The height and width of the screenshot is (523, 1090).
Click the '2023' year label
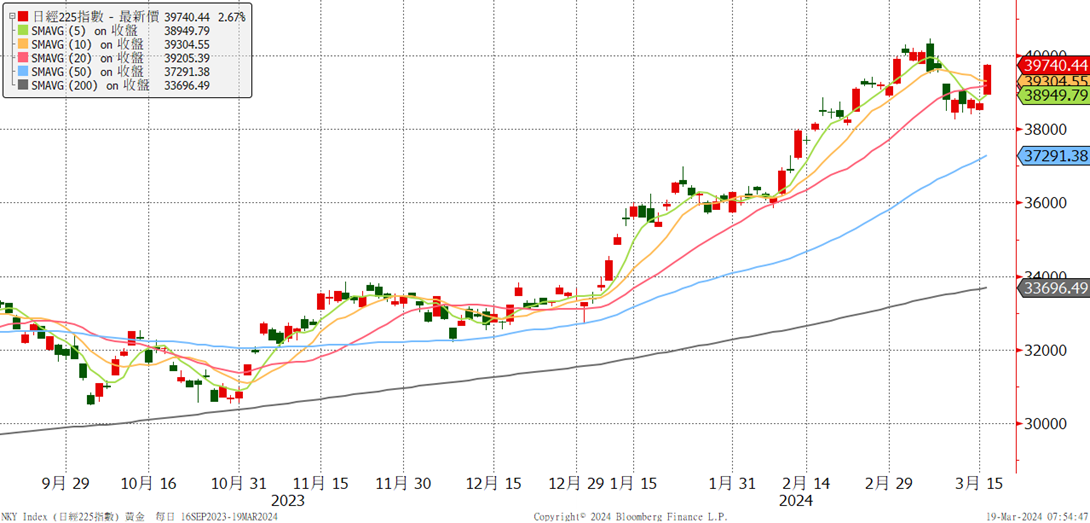click(x=287, y=501)
